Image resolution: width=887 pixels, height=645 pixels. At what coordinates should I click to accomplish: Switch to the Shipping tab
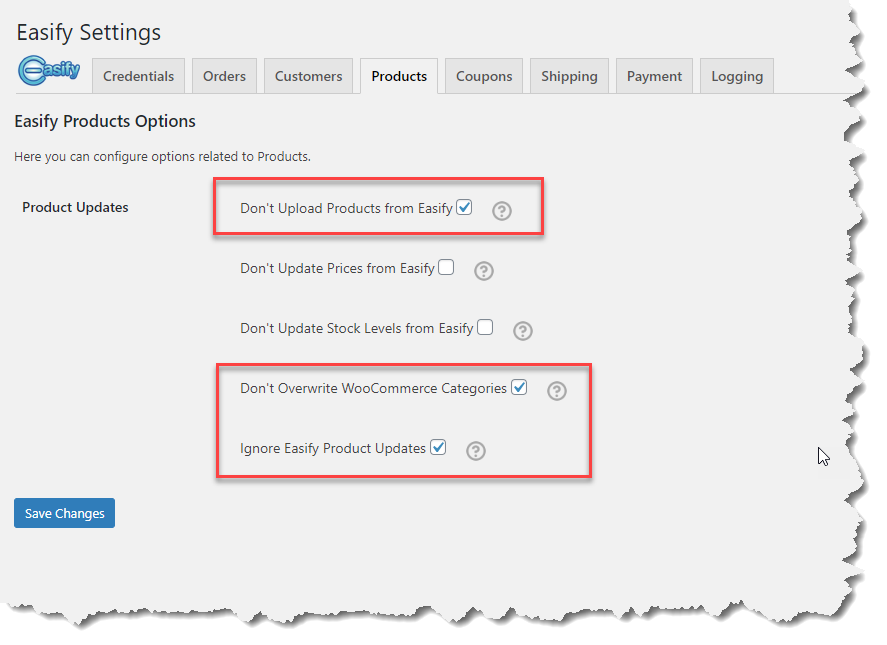(x=569, y=76)
